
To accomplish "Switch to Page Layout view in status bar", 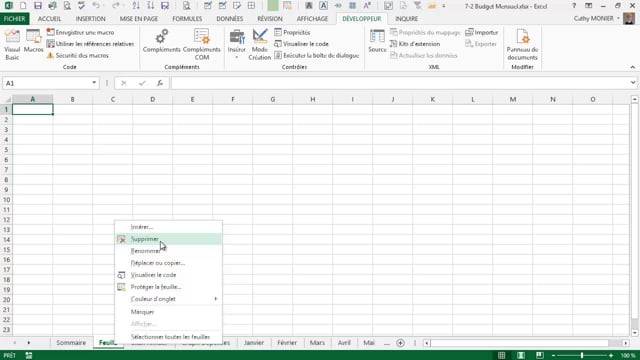I will pyautogui.click(x=521, y=356).
